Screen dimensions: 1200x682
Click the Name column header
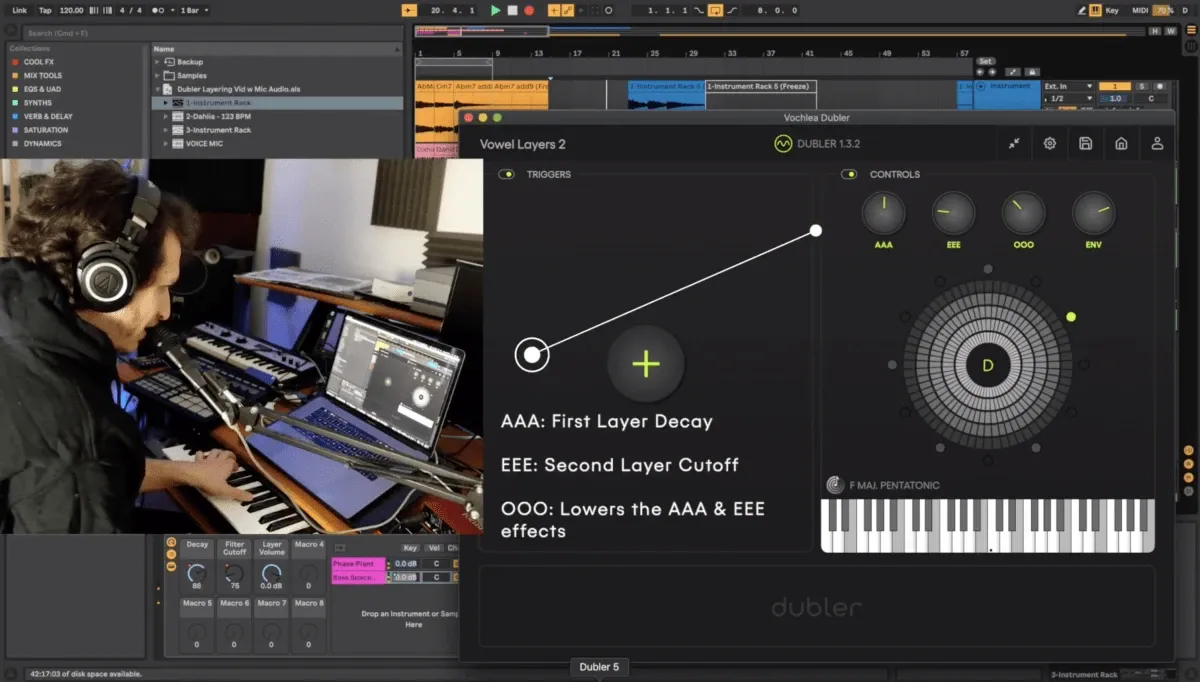tap(278, 48)
